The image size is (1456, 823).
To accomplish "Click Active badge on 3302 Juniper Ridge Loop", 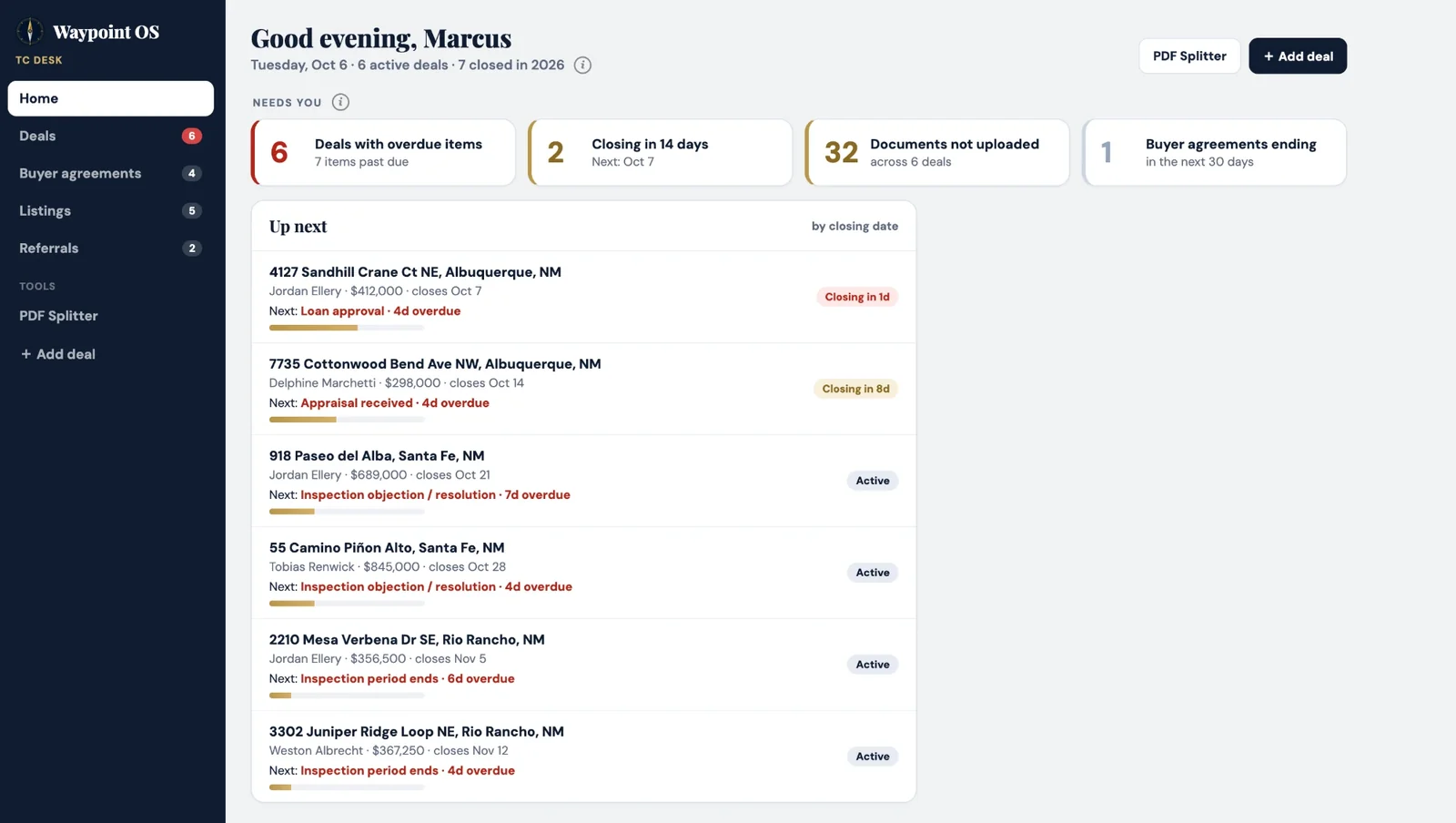I will coord(873,757).
